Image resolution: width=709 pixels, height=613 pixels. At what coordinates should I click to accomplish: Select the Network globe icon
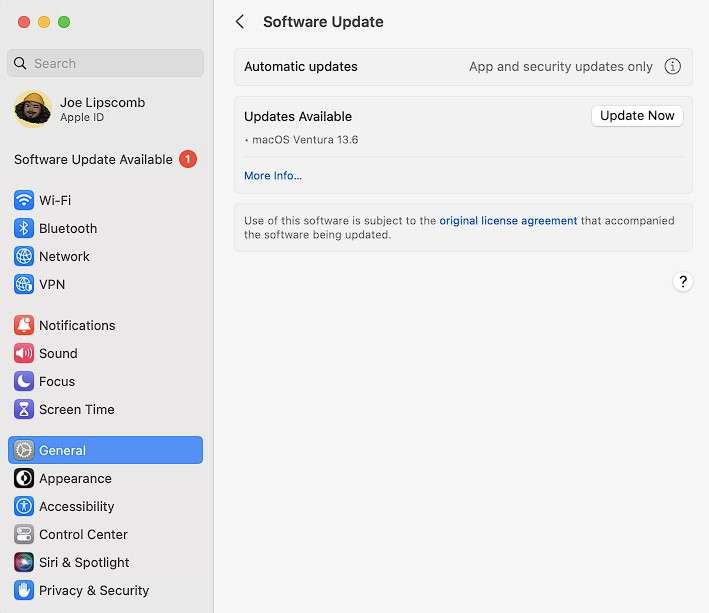tap(24, 256)
